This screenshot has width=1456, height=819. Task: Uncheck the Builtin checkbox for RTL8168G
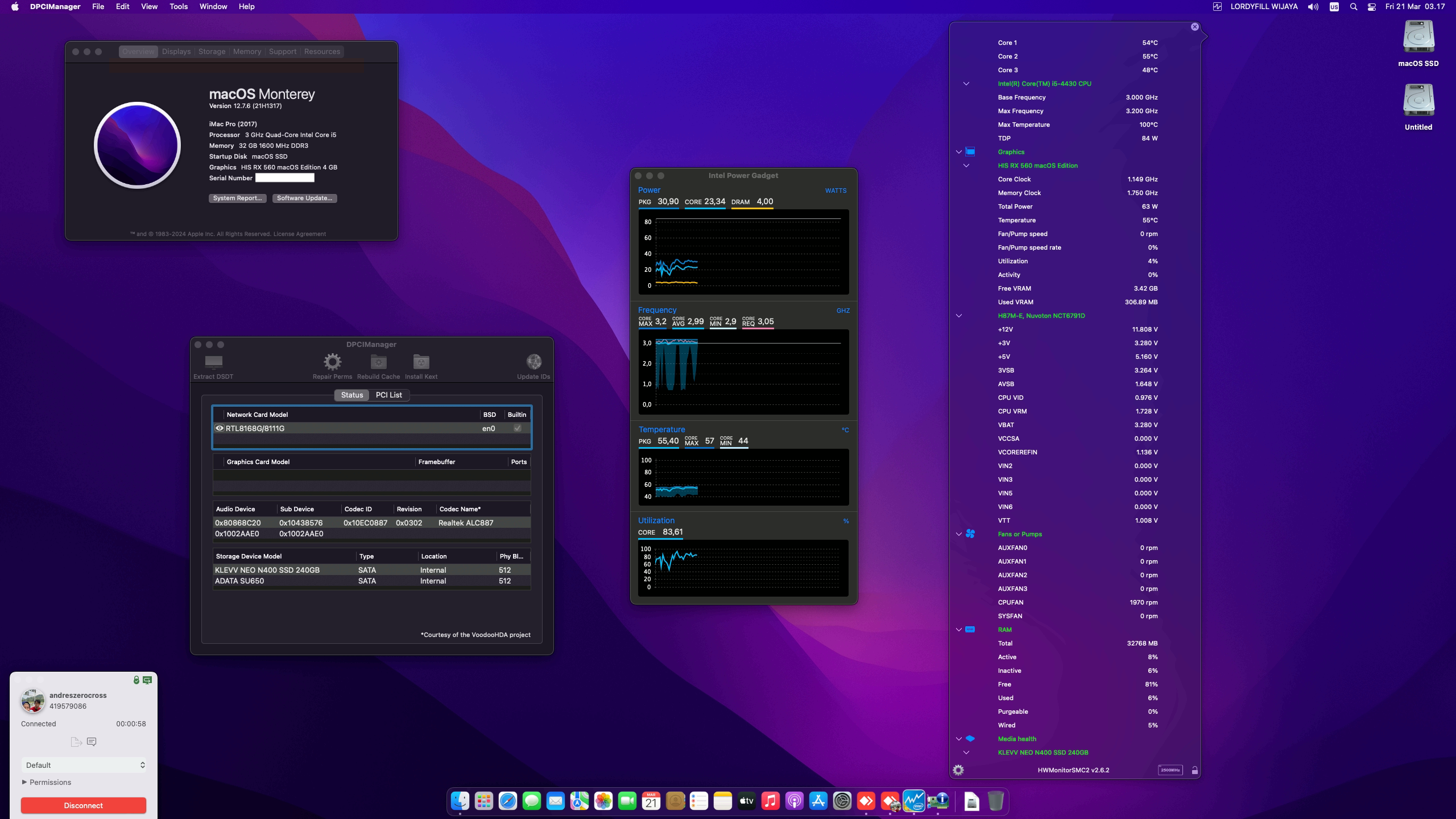click(516, 428)
